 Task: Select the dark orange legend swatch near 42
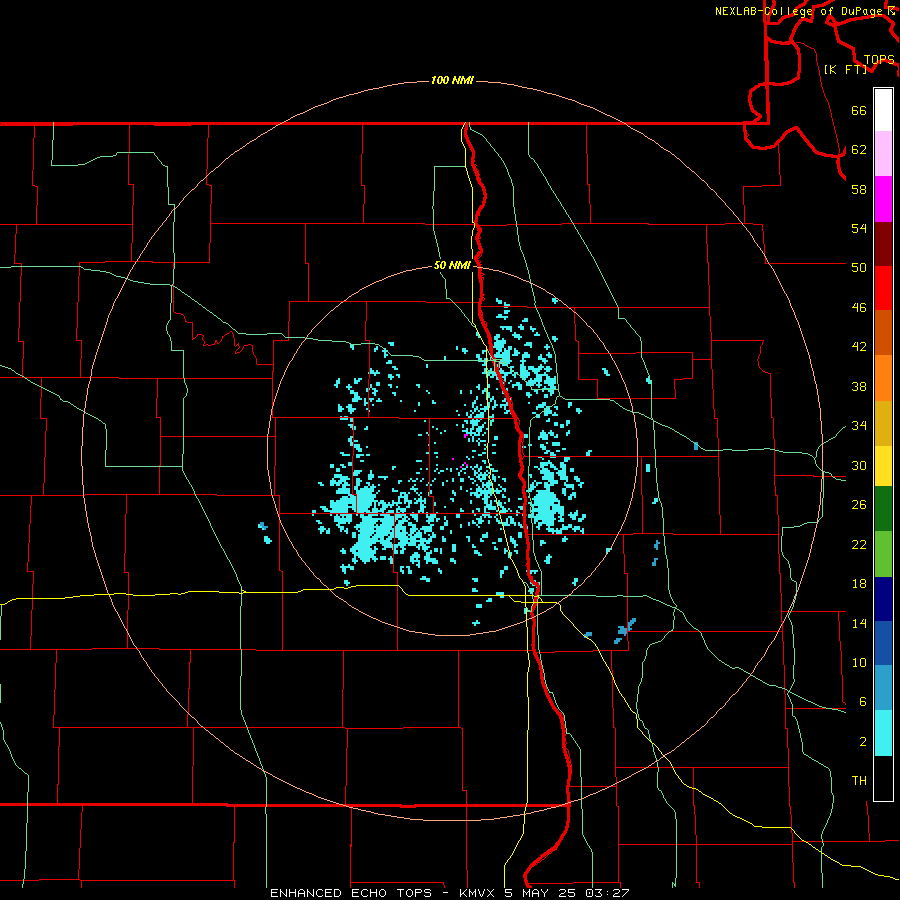[883, 332]
